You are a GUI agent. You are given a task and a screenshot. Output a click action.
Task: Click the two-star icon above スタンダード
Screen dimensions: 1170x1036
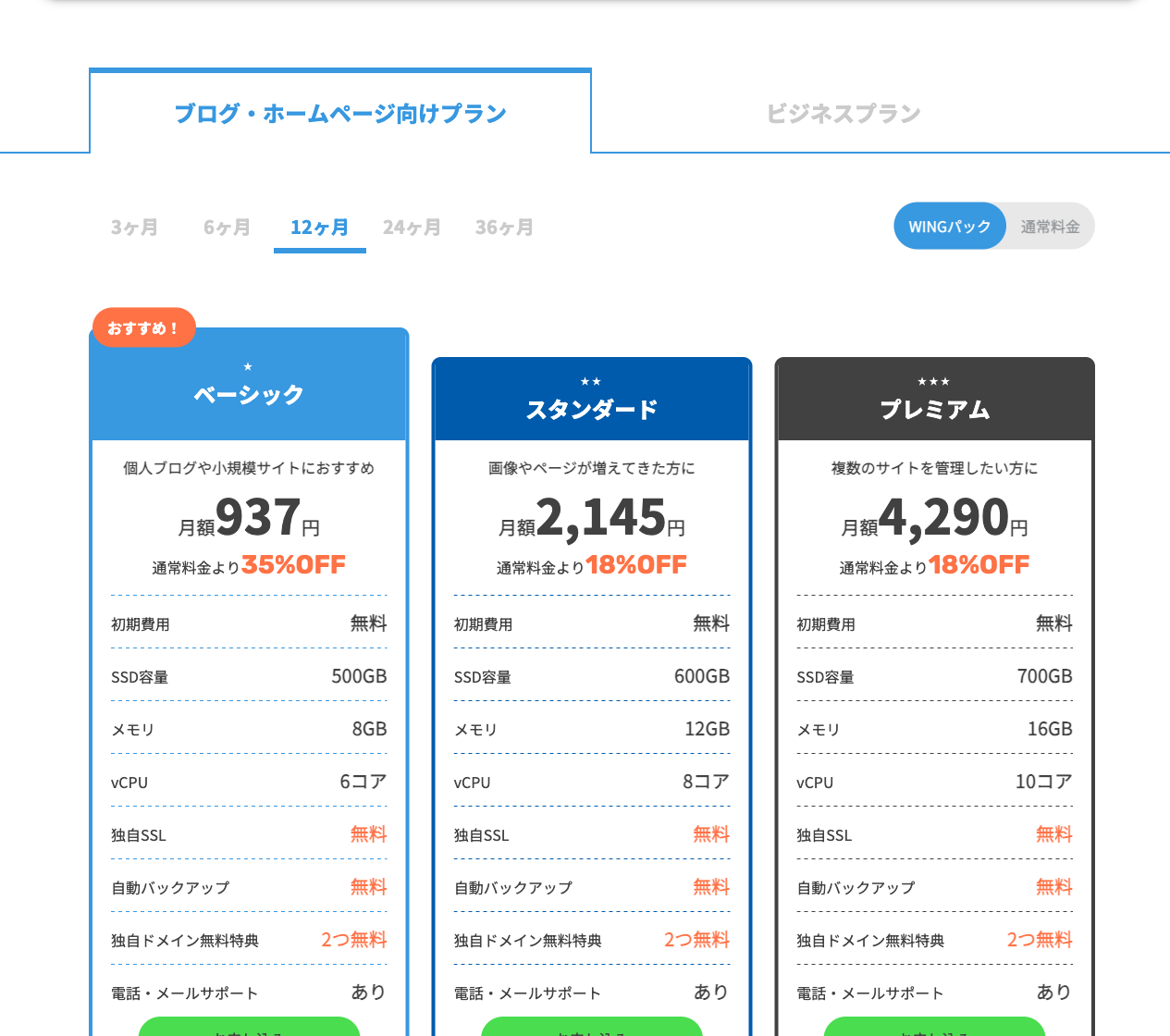591,381
